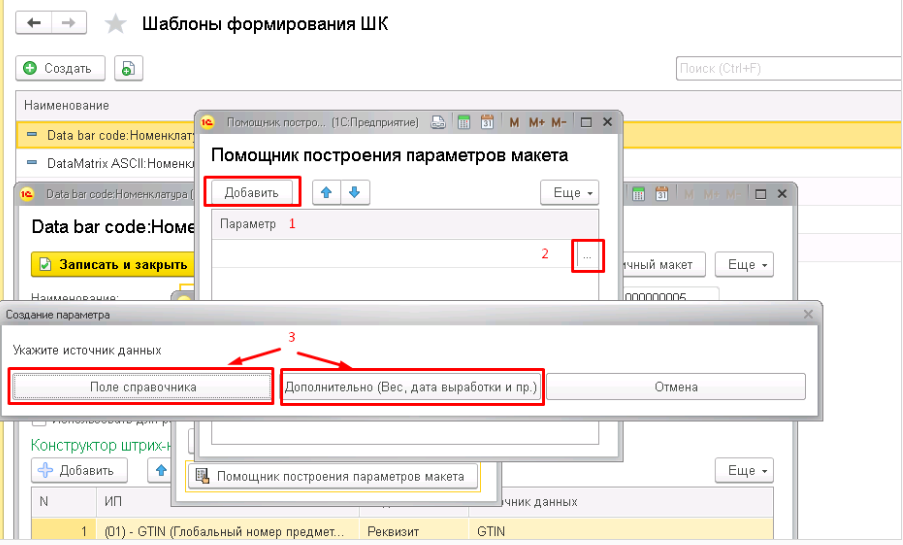Open calendar icon in Data bar code window titlebar
903x545 pixels.
pyautogui.click(x=662, y=194)
